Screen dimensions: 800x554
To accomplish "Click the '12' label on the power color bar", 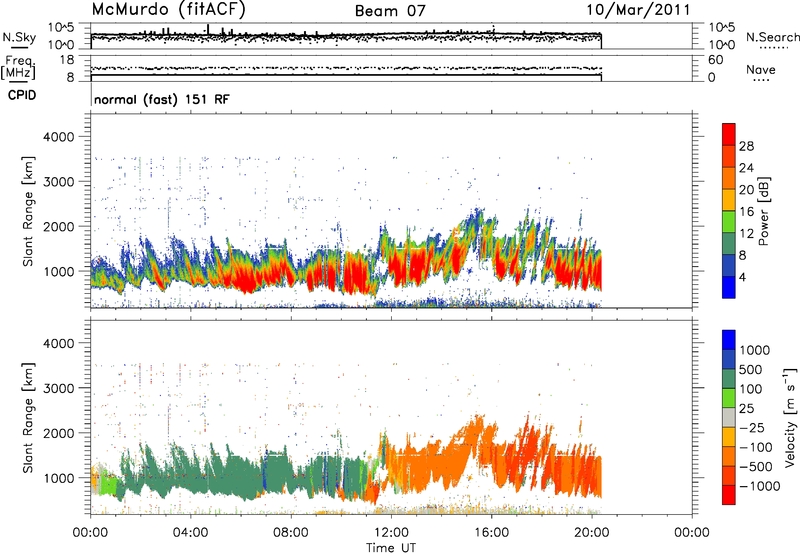I will click(746, 234).
